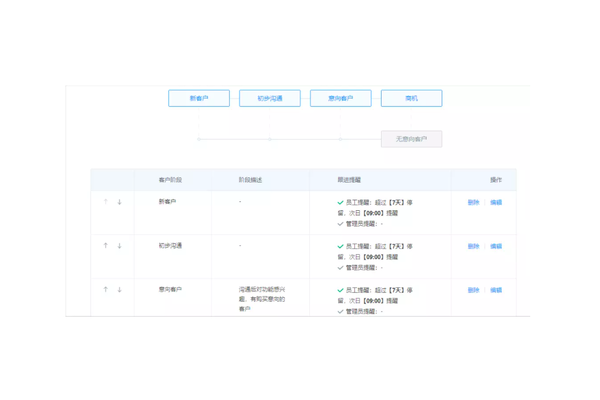Move 意向客户 row up
Viewport: 600px width, 400px height.
point(106,290)
